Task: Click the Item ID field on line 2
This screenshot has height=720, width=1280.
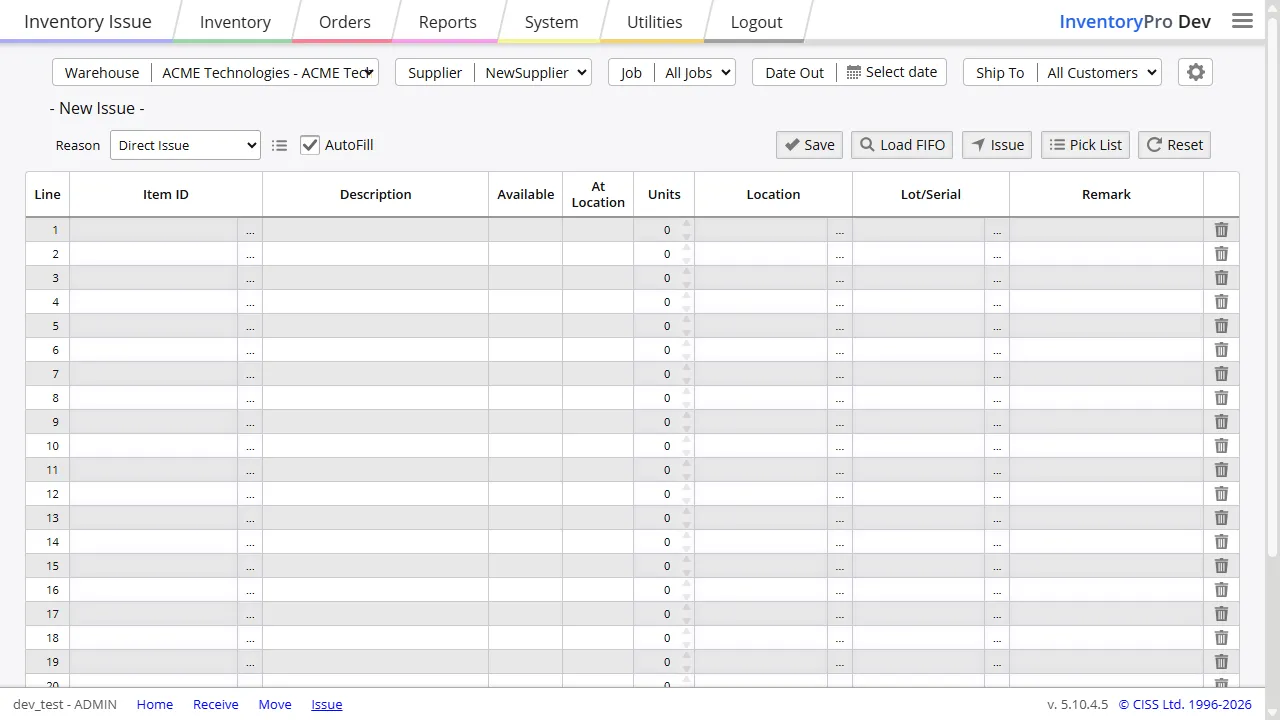Action: (x=154, y=254)
